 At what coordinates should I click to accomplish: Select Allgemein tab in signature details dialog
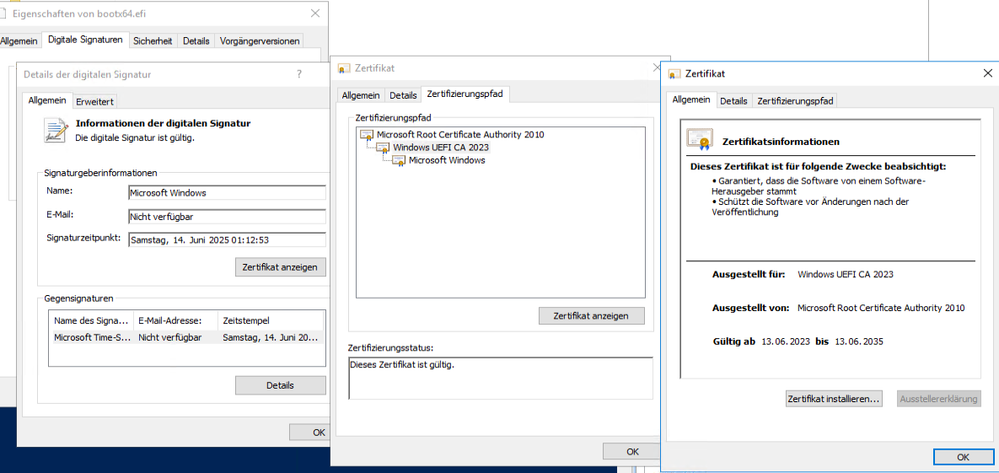coord(47,100)
